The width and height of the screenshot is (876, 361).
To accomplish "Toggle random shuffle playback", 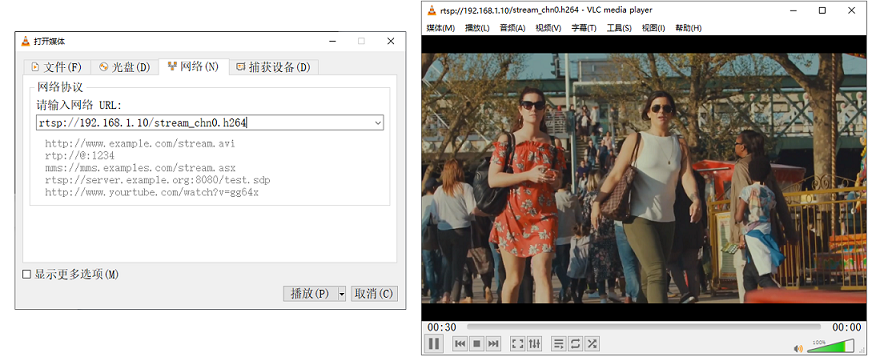I will coord(592,344).
